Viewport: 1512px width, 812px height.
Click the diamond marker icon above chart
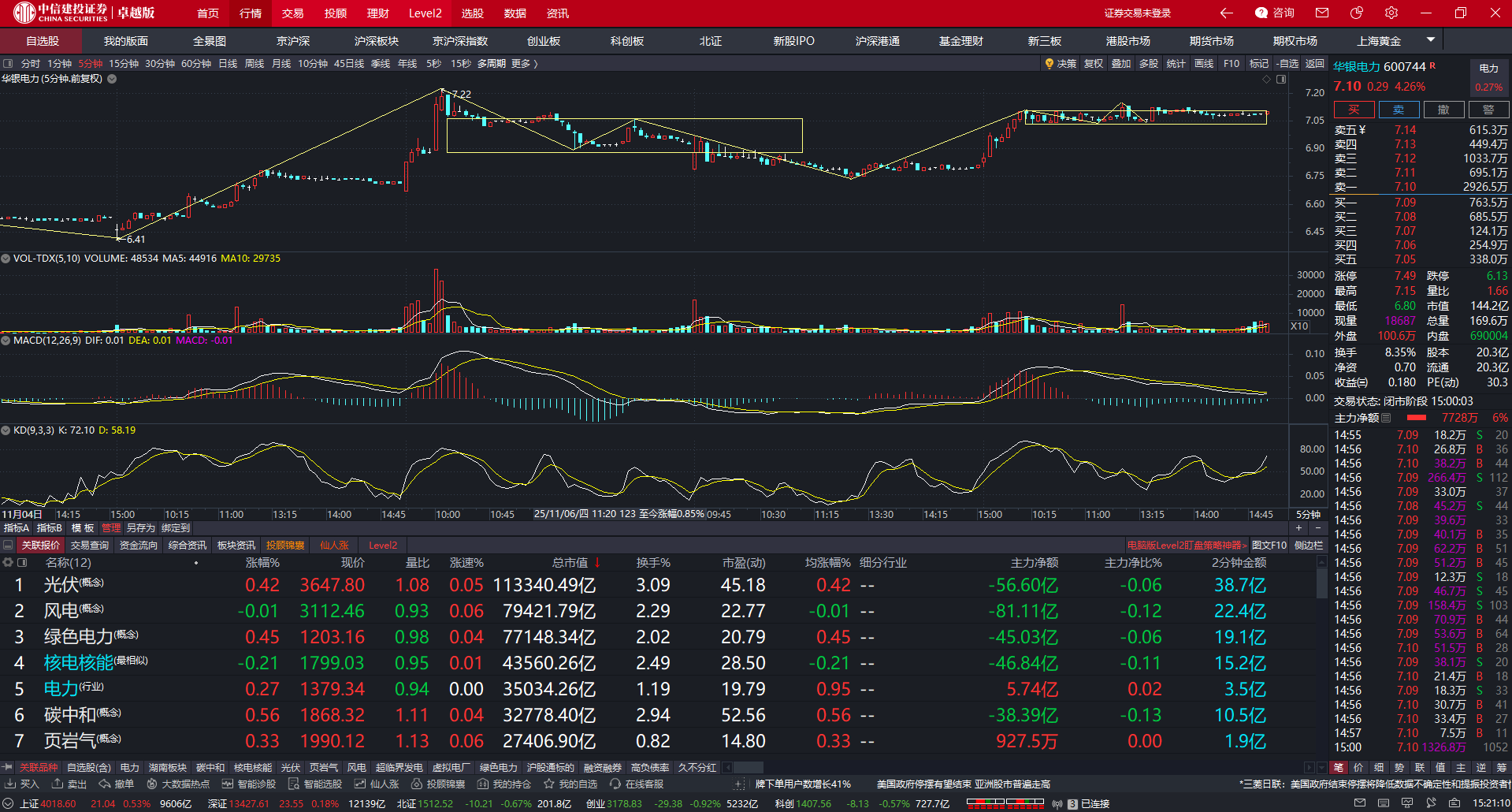(1267, 79)
